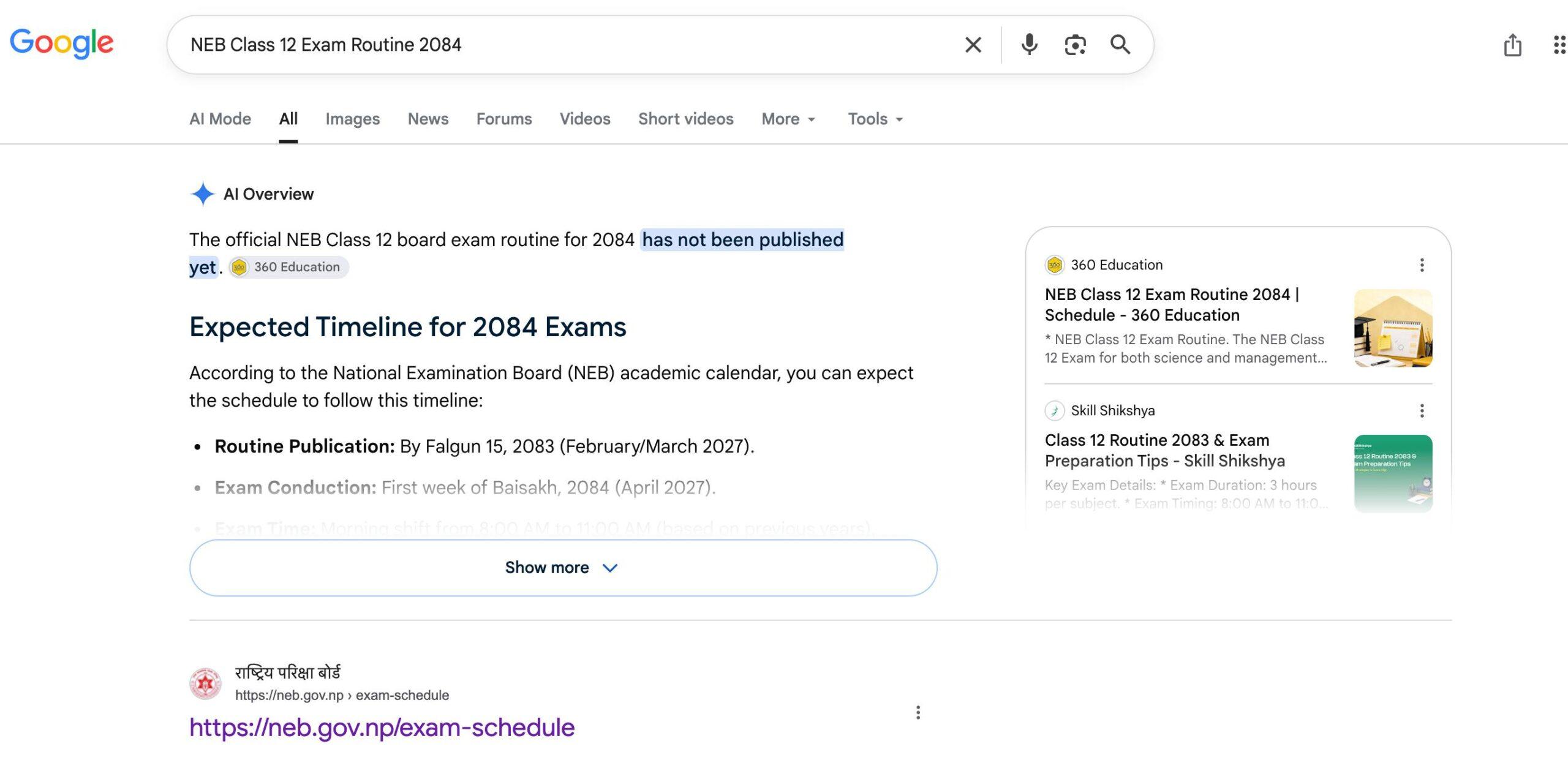Screen dimensions: 1568x771
Task: Switch to Images tab
Action: tap(353, 119)
